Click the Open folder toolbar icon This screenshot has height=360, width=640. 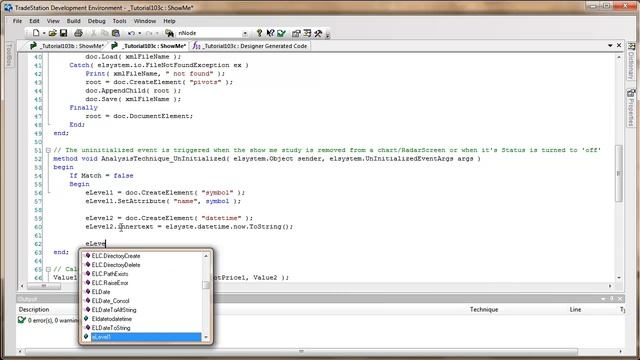tap(52, 33)
